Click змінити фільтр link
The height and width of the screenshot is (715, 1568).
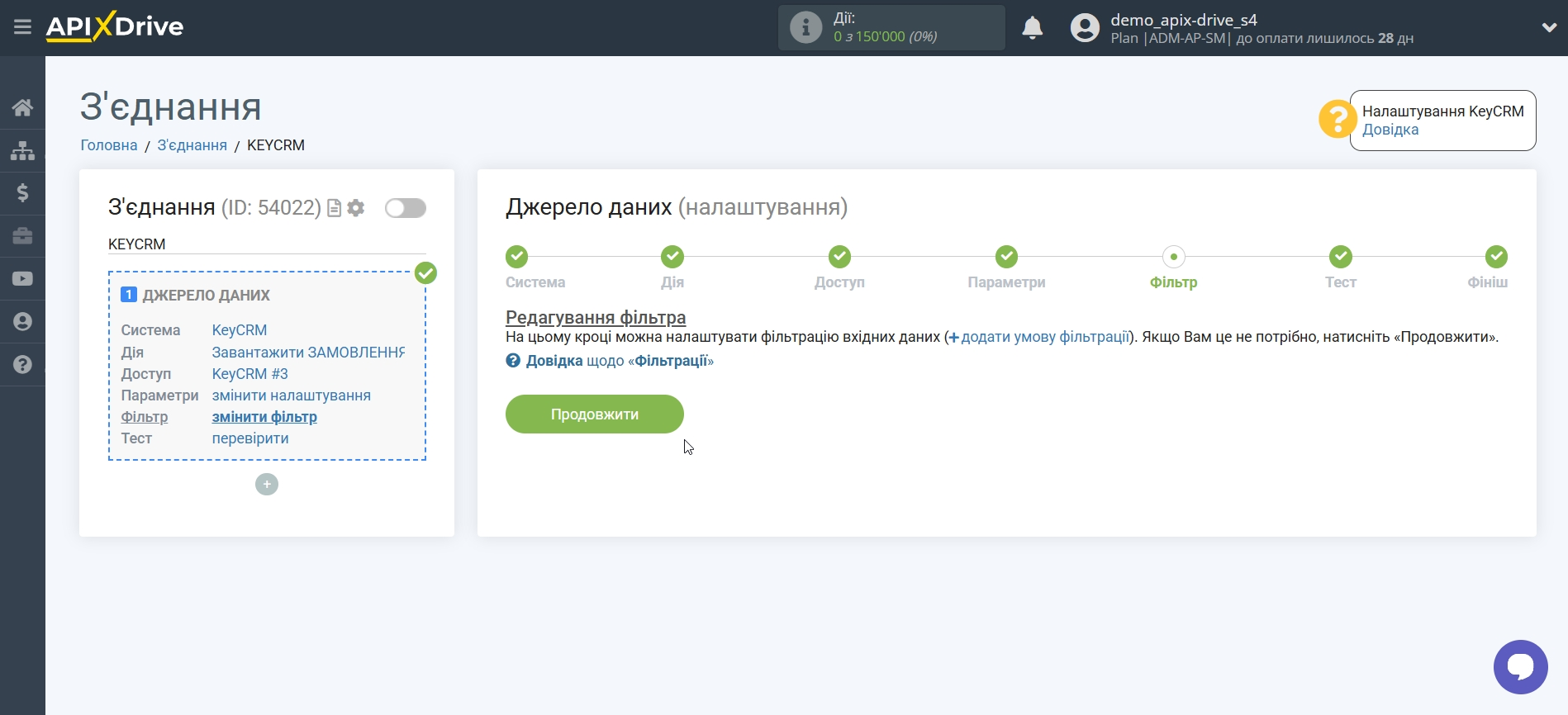264,417
